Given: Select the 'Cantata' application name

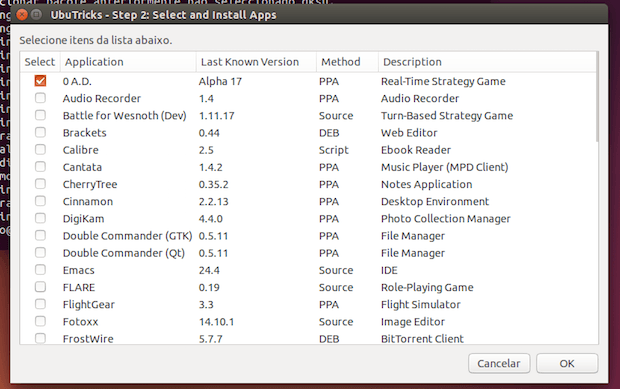Looking at the screenshot, I should [82, 167].
